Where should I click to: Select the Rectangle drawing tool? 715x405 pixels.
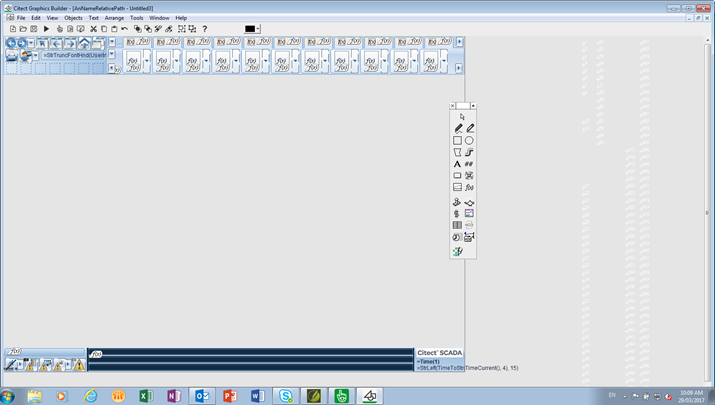(458, 141)
